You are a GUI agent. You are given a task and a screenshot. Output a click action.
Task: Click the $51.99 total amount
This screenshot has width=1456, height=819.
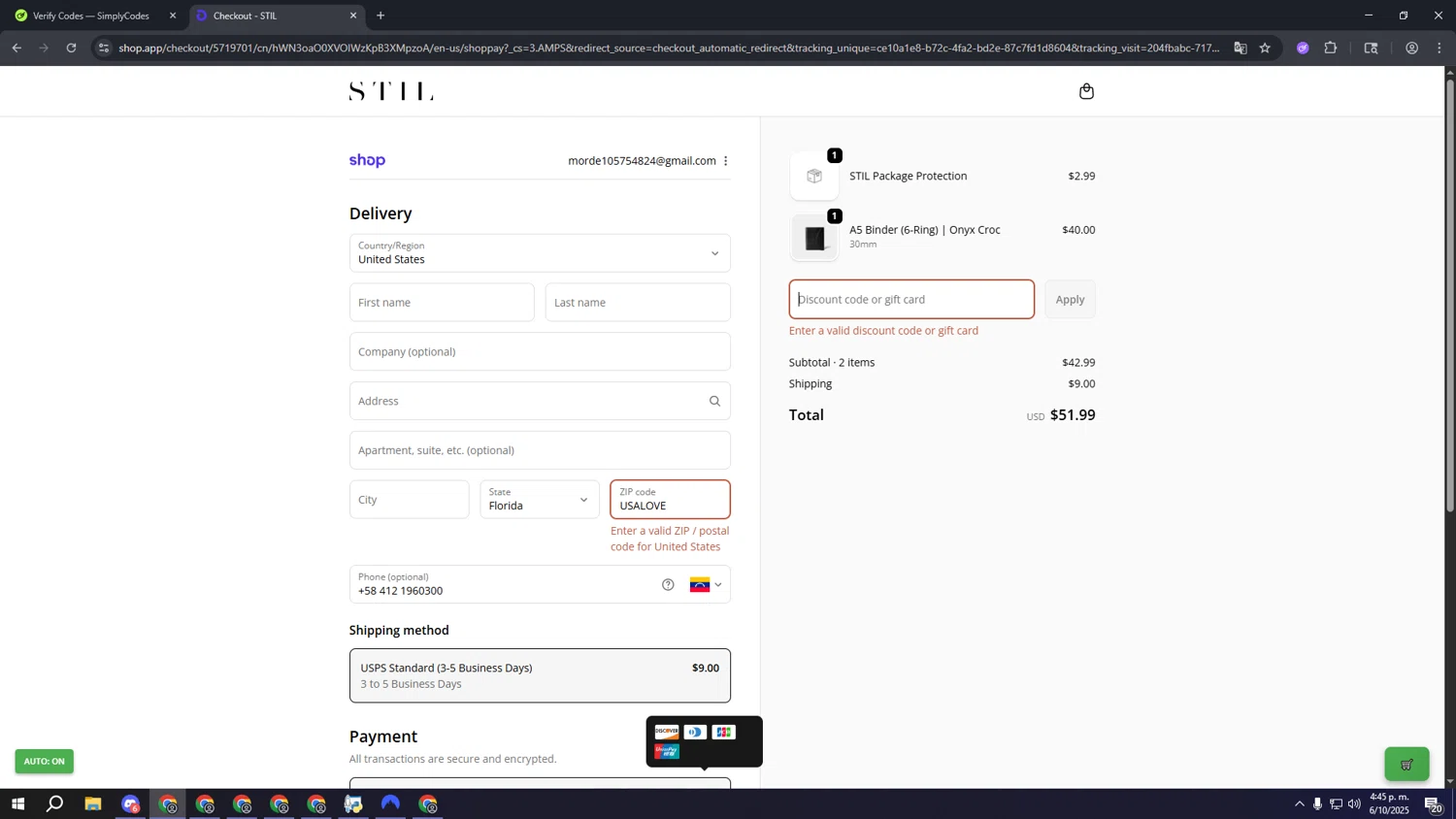click(1073, 415)
